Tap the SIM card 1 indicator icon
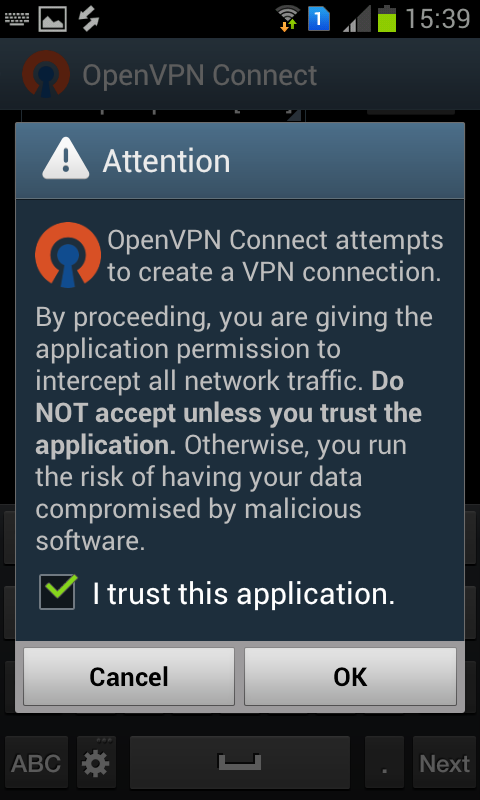Screen dimensions: 480x800 pyautogui.click(x=319, y=19)
